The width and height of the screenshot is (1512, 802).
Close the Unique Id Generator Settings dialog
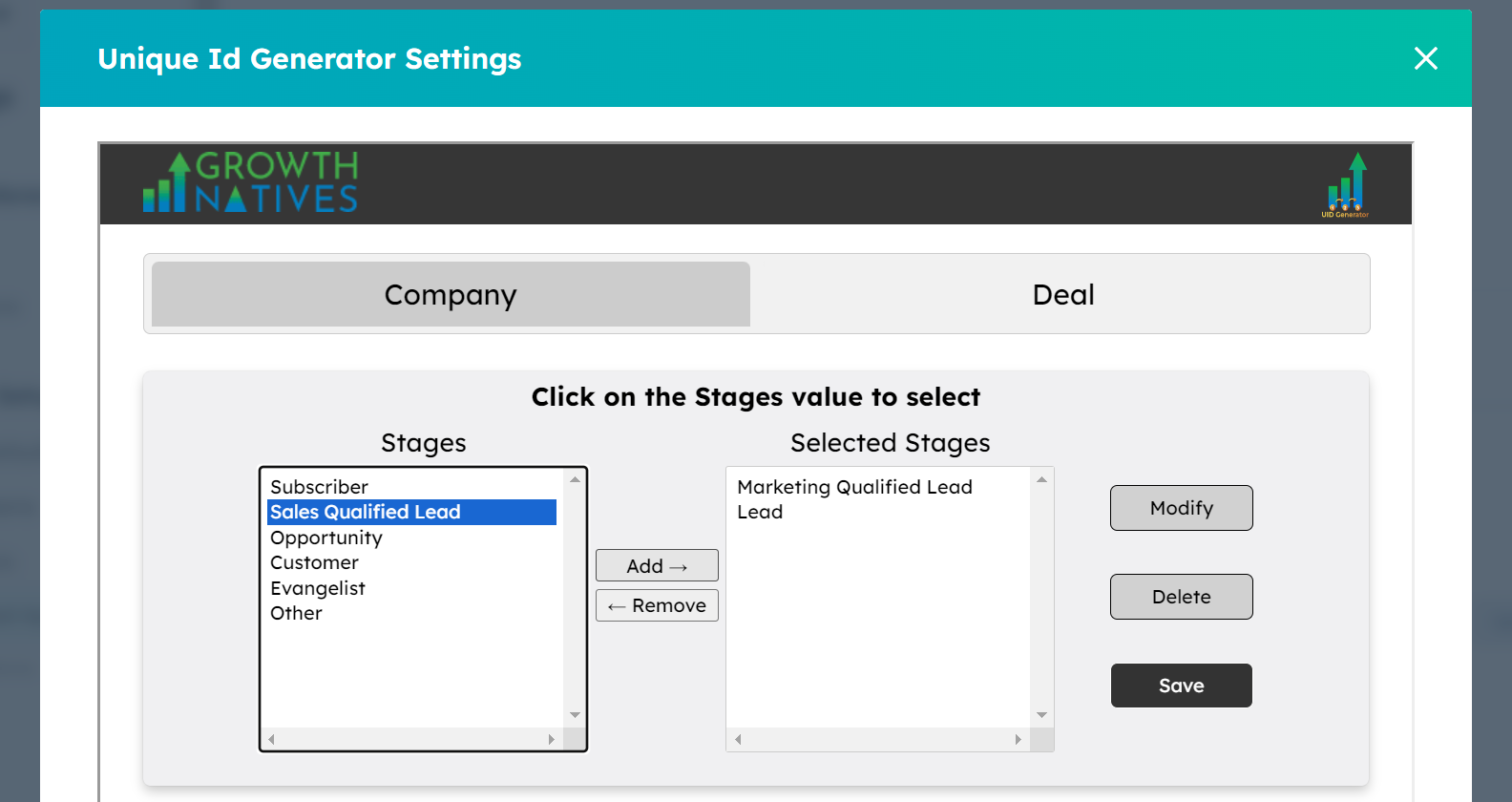tap(1425, 59)
